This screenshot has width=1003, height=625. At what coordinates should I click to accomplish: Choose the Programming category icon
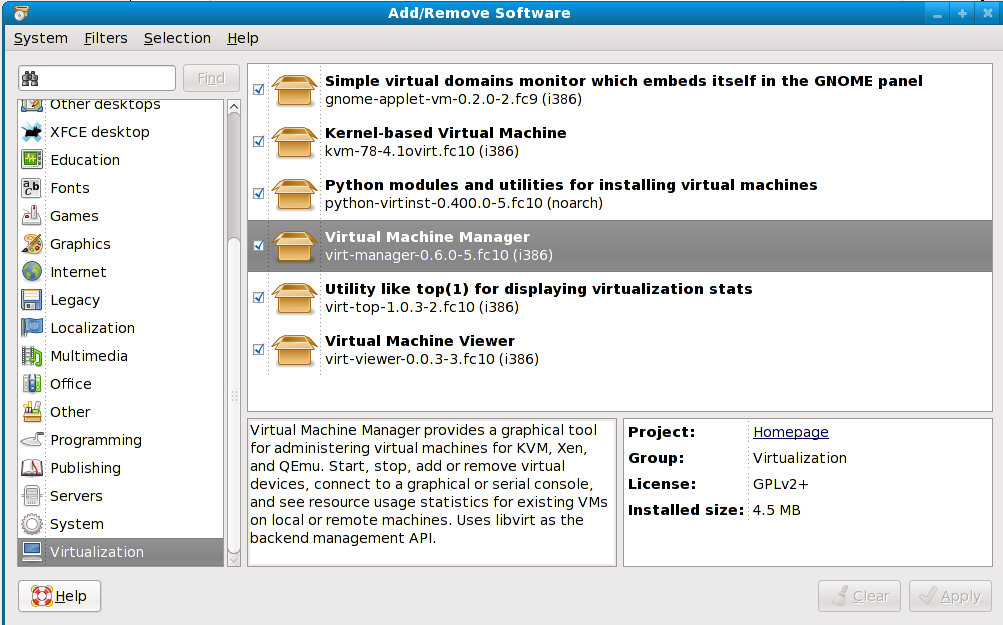32,440
